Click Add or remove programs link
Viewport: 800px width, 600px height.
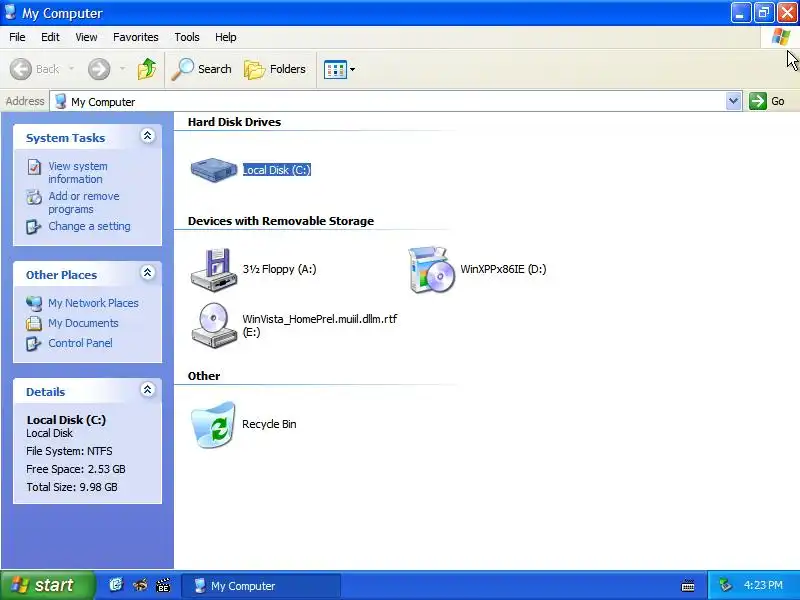84,203
